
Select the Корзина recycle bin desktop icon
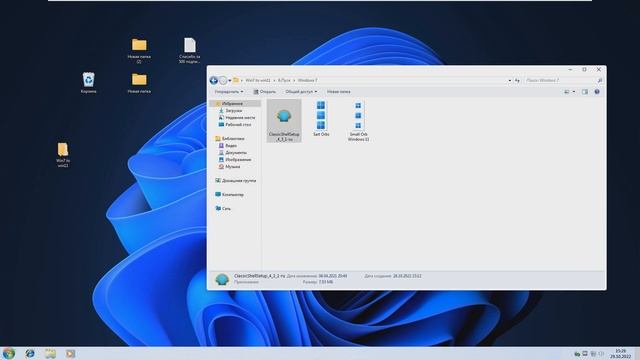click(89, 83)
